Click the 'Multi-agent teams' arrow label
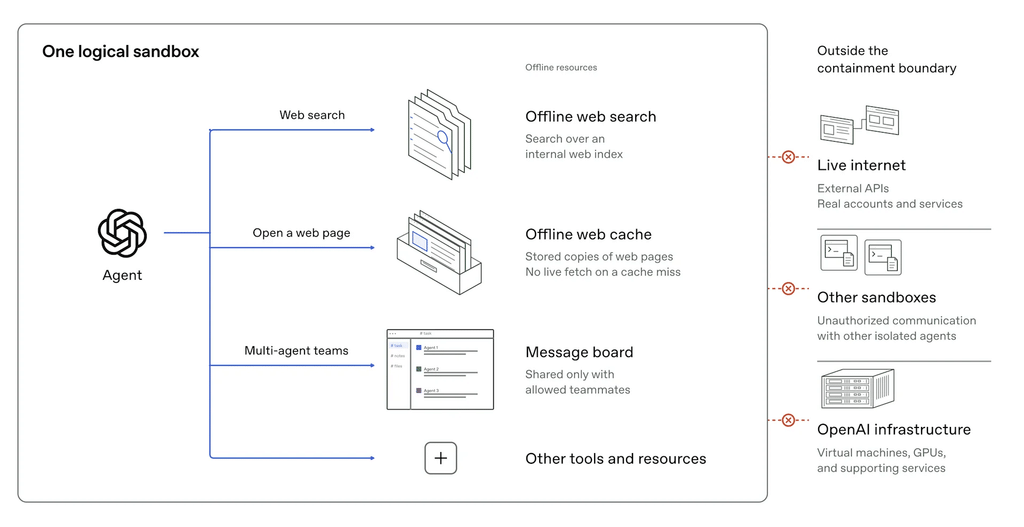Screen dimensions: 1024x527 [296, 351]
